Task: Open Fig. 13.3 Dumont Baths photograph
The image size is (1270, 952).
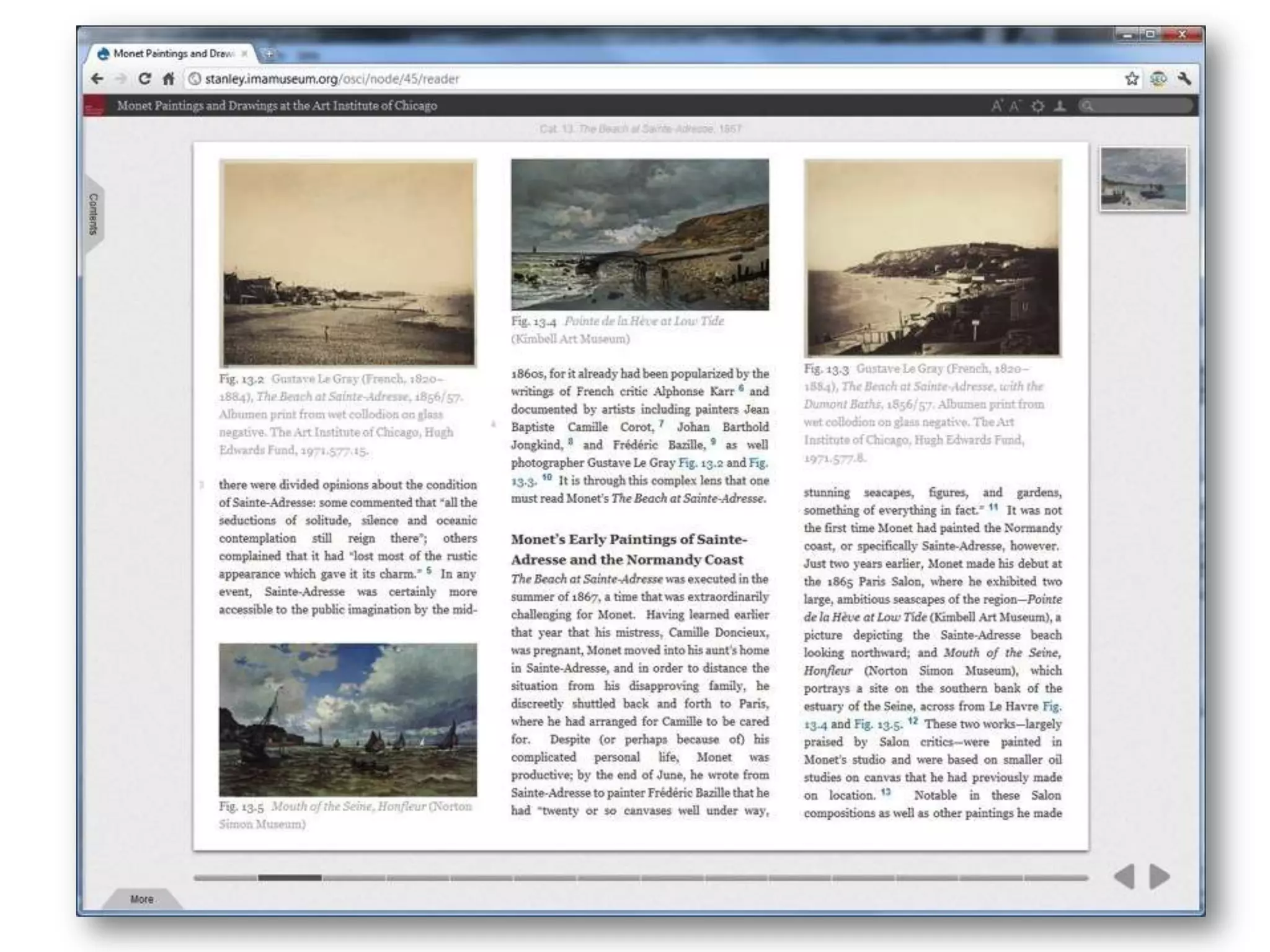Action: (x=933, y=258)
